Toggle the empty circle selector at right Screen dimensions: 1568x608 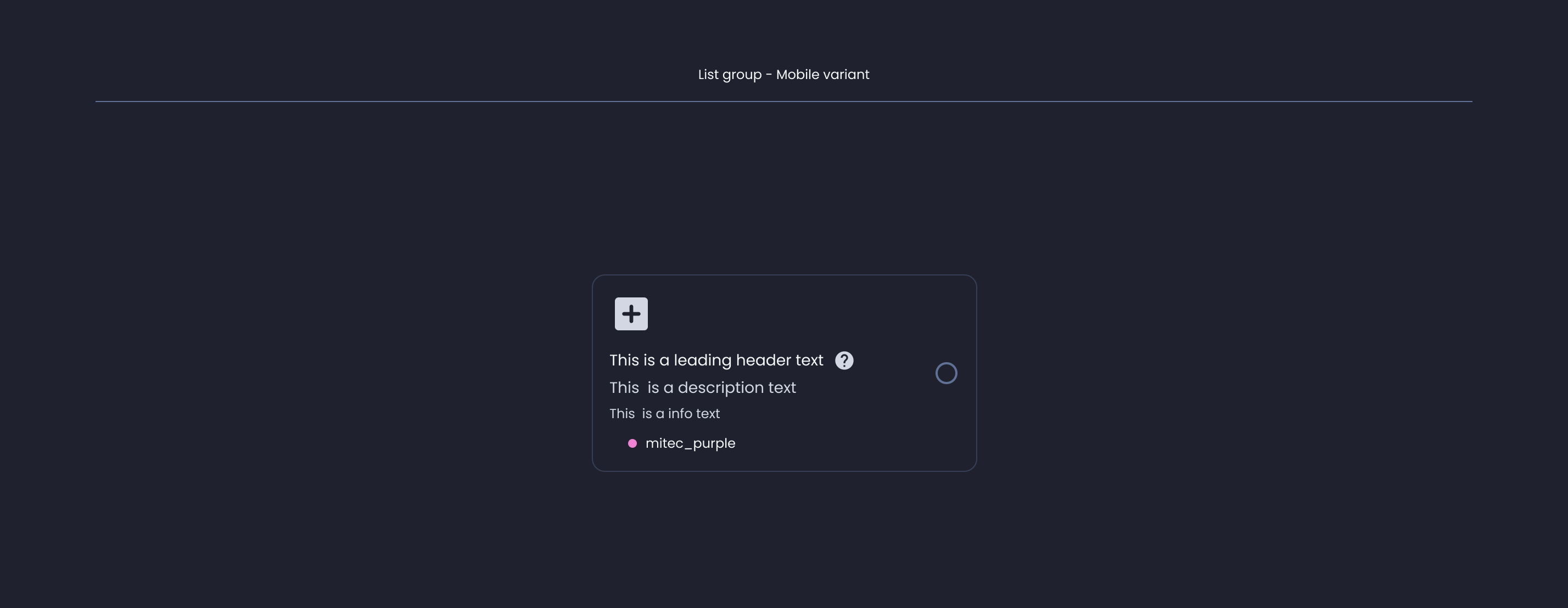(947, 373)
